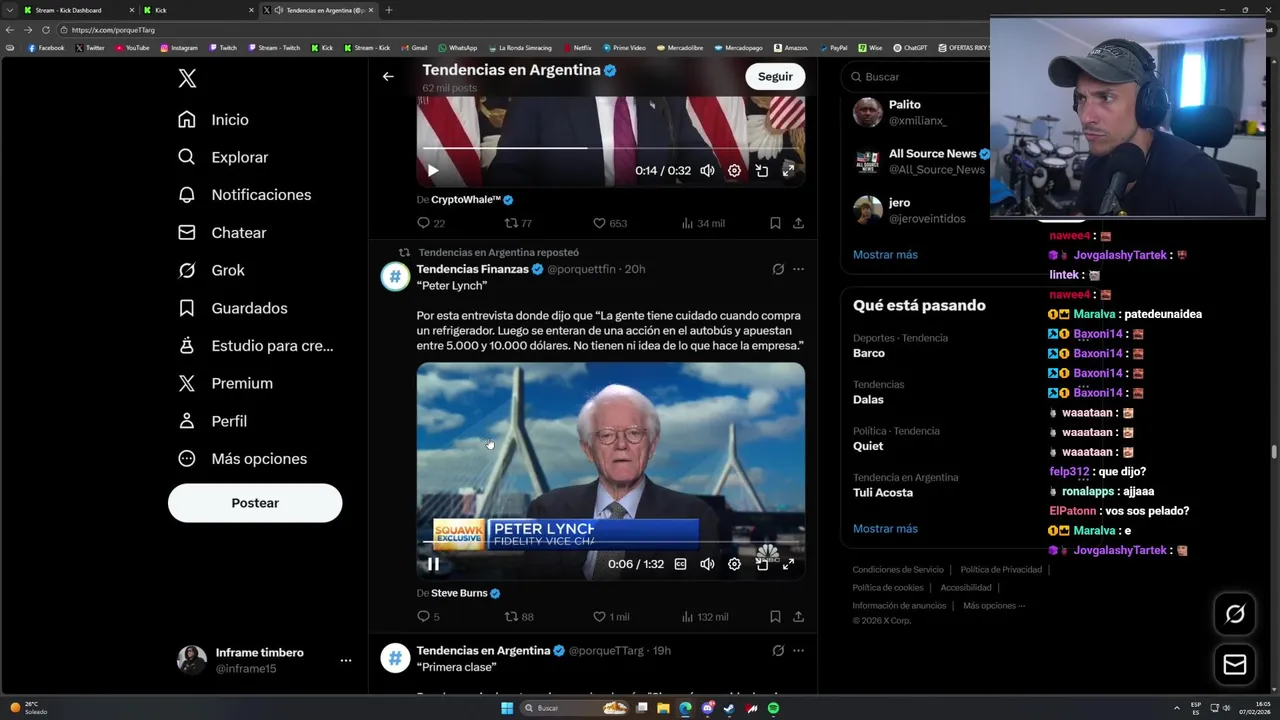Open settings gear on Peter Lynch video

click(734, 564)
